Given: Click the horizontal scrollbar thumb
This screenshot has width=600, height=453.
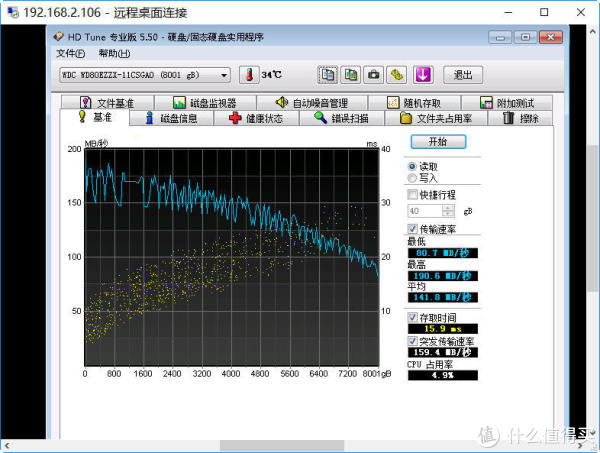Looking at the screenshot, I should click(282, 446).
